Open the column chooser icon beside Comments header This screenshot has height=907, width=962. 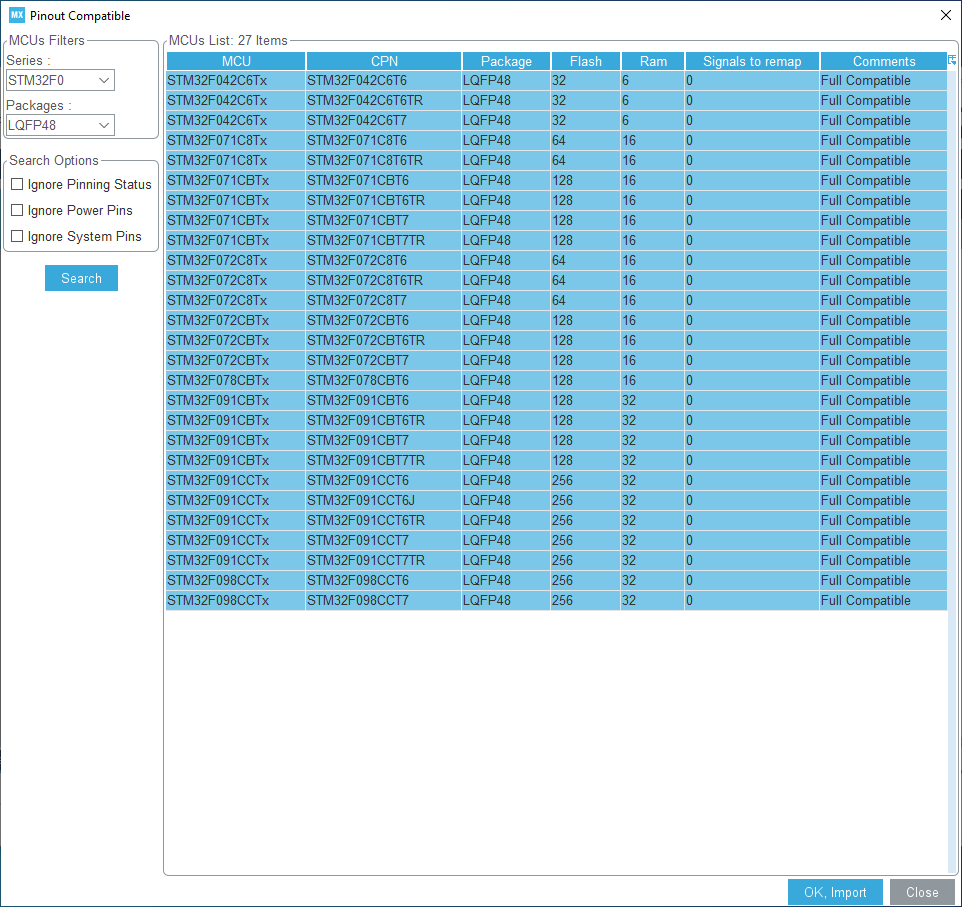pos(952,60)
